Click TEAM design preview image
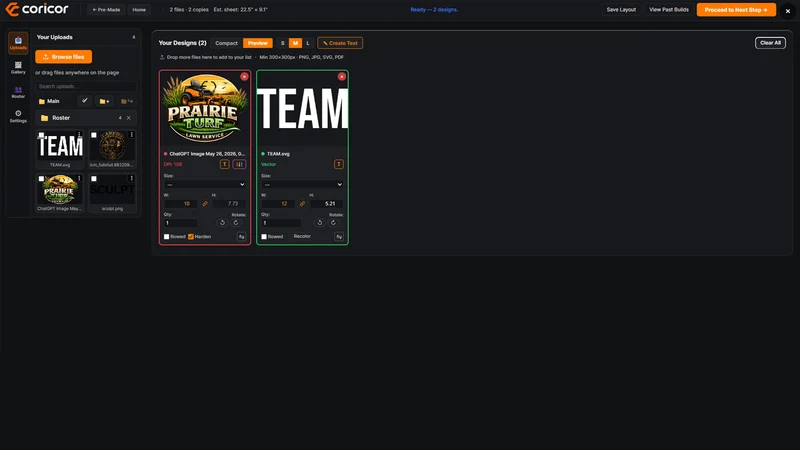This screenshot has height=450, width=800. point(303,109)
